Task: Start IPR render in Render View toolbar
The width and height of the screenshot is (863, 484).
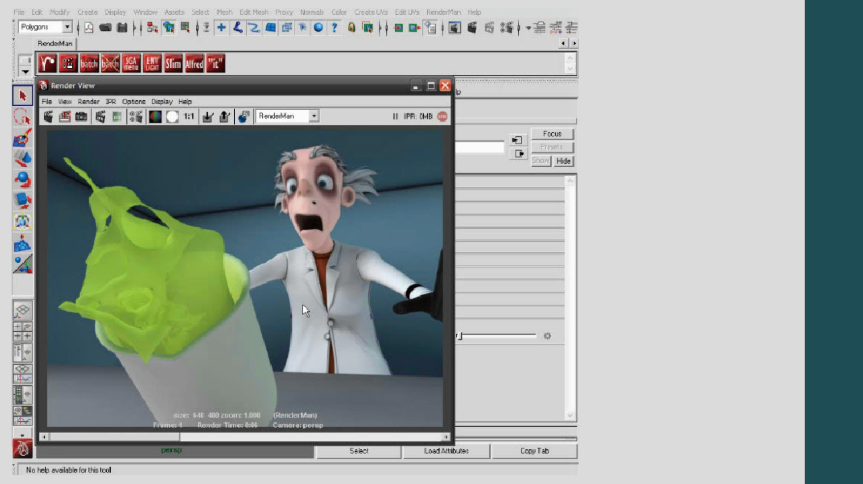Action: tap(100, 116)
